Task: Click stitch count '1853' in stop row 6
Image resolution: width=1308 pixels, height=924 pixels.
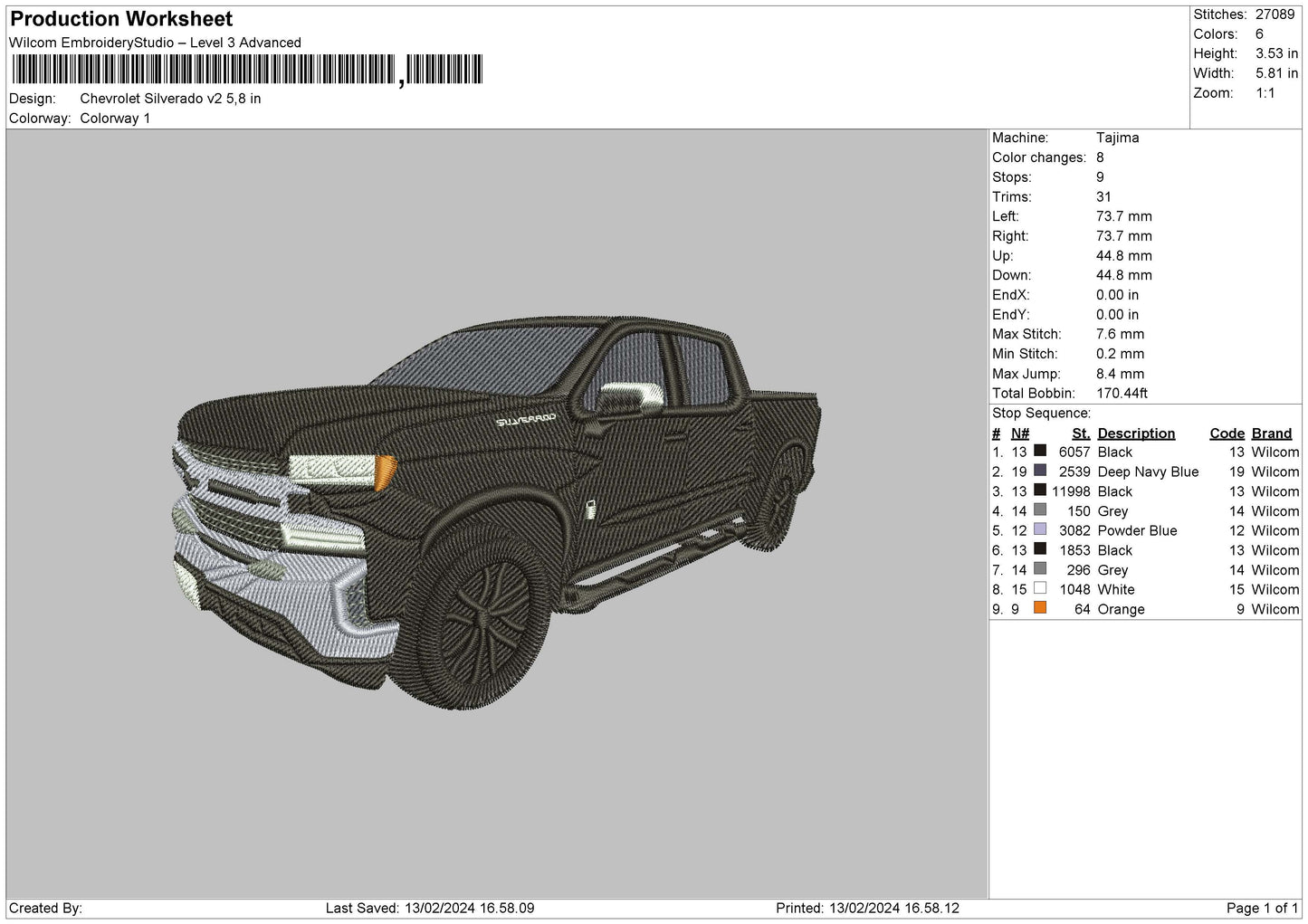Action: pos(1074,550)
